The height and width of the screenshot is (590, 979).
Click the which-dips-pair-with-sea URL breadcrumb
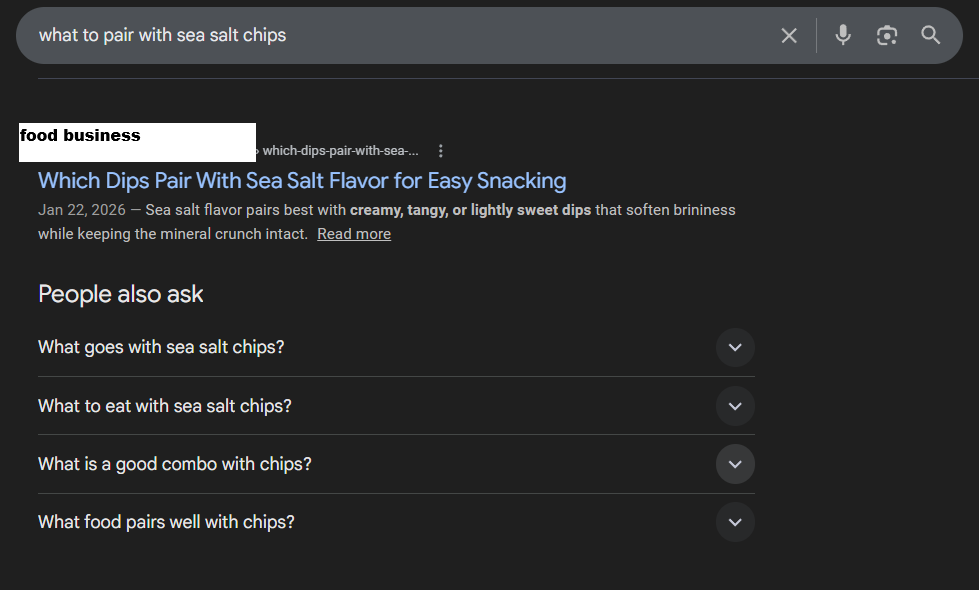pyautogui.click(x=340, y=151)
